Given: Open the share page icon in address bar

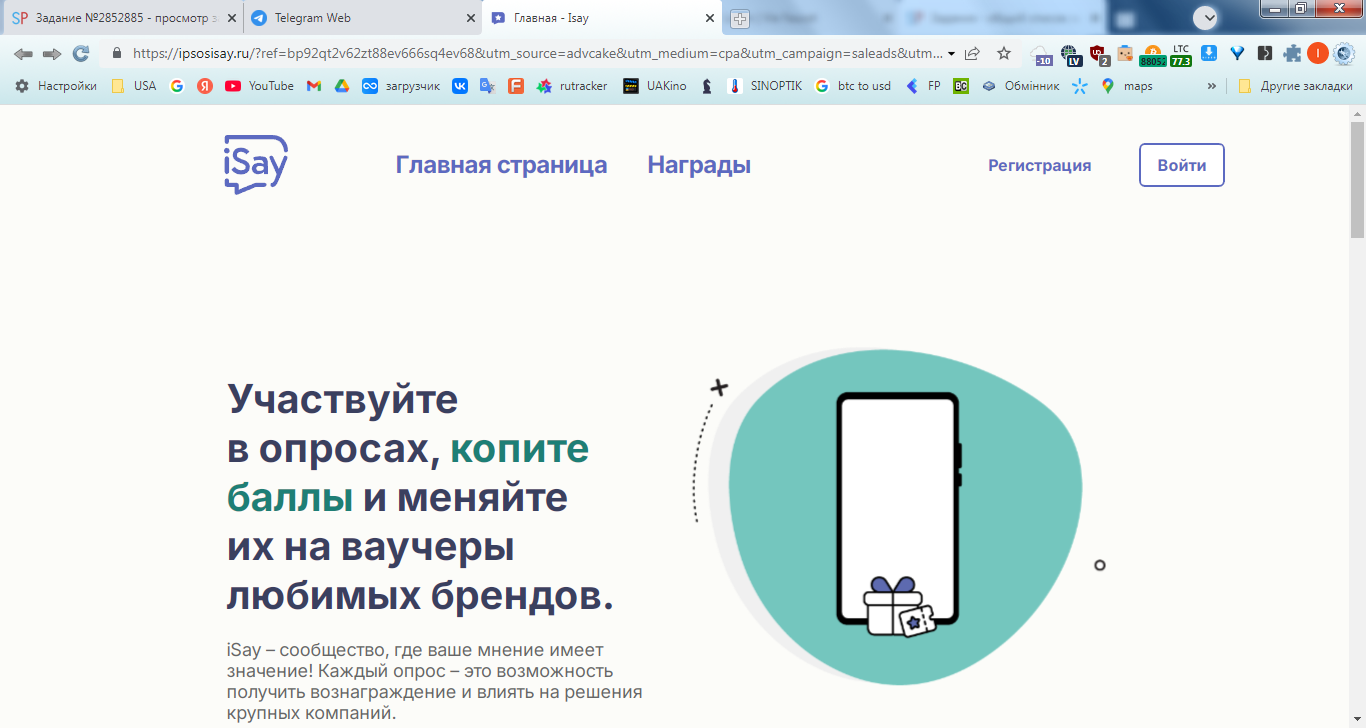Looking at the screenshot, I should (972, 54).
